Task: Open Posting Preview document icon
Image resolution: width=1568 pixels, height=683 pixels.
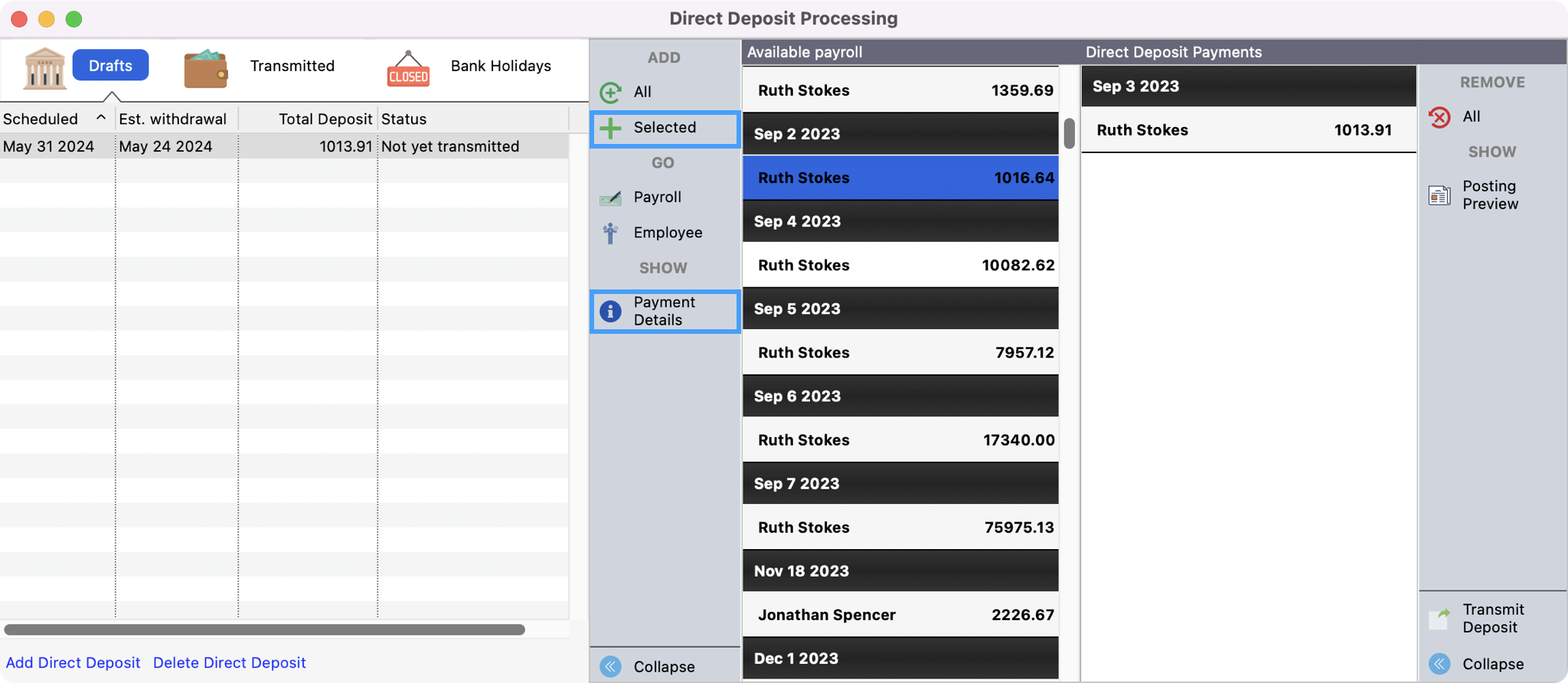Action: (1439, 195)
